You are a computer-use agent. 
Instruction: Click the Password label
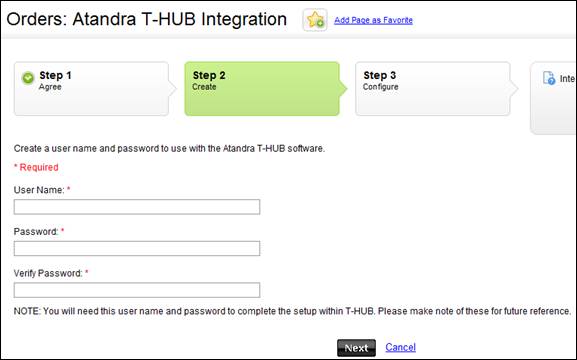(36, 232)
